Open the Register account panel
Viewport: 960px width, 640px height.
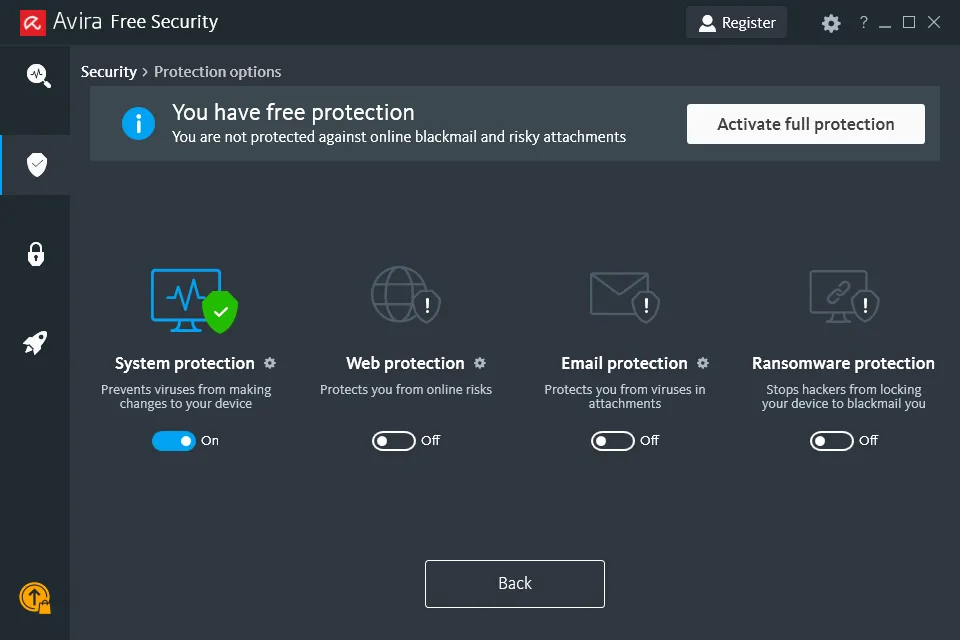(737, 22)
